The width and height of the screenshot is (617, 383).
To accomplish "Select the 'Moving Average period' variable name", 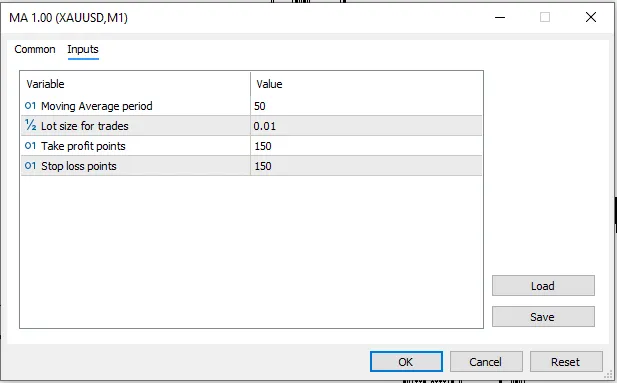I will 97,106.
